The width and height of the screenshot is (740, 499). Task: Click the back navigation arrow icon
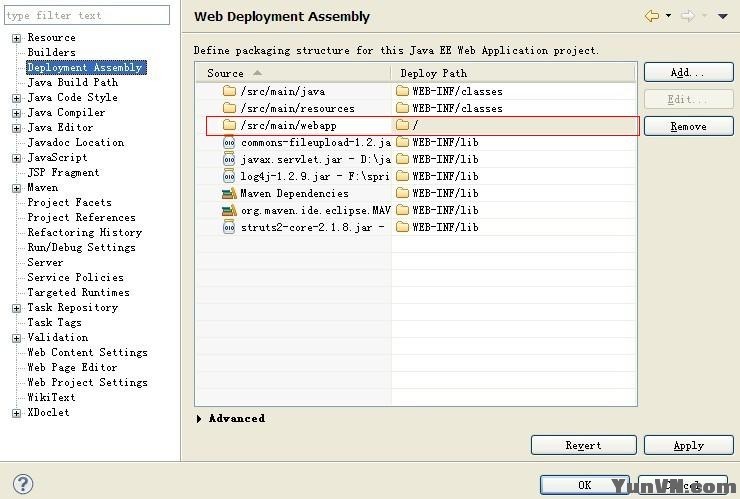[652, 16]
